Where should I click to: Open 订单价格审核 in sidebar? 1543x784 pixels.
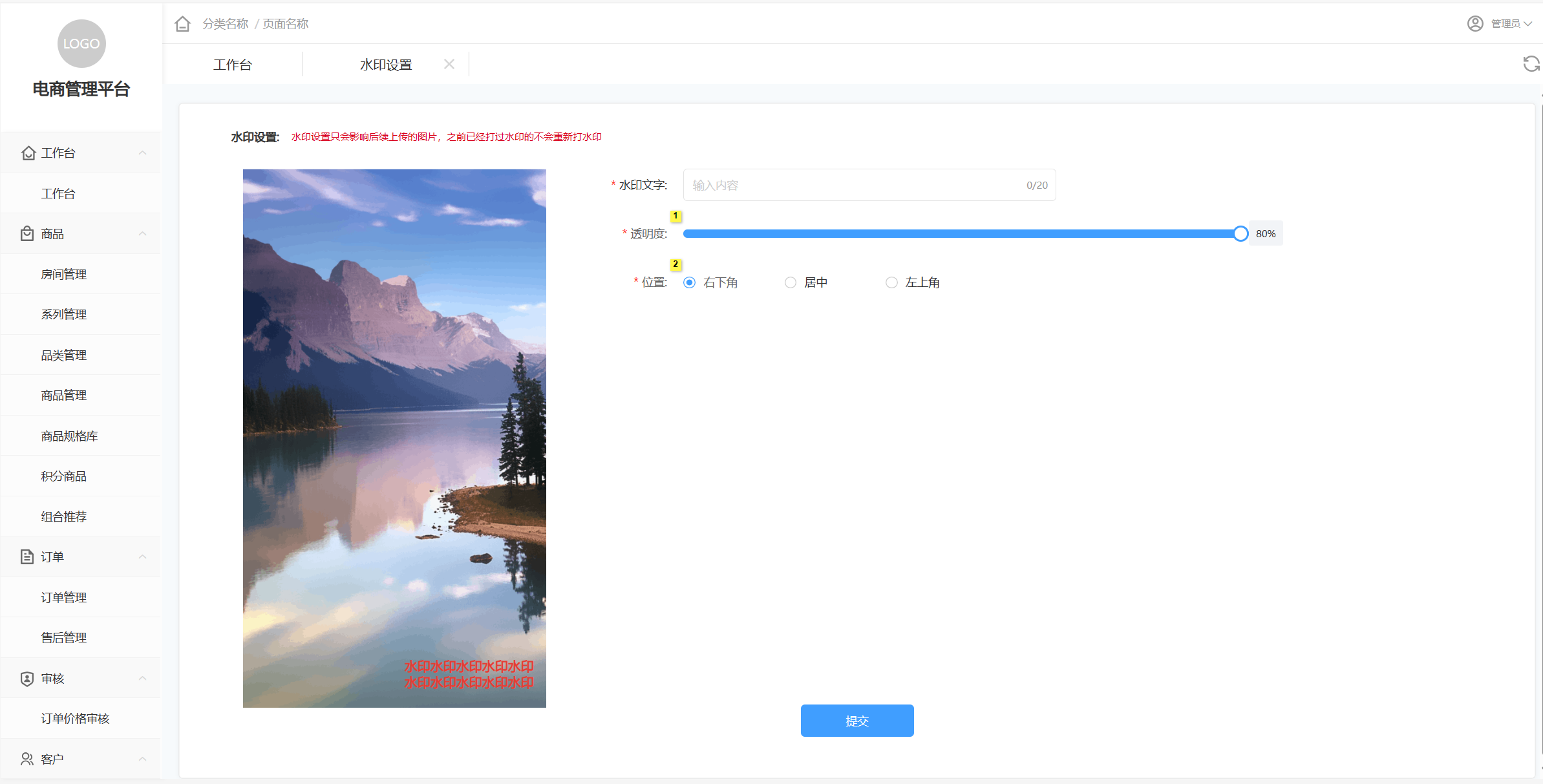pos(81,719)
